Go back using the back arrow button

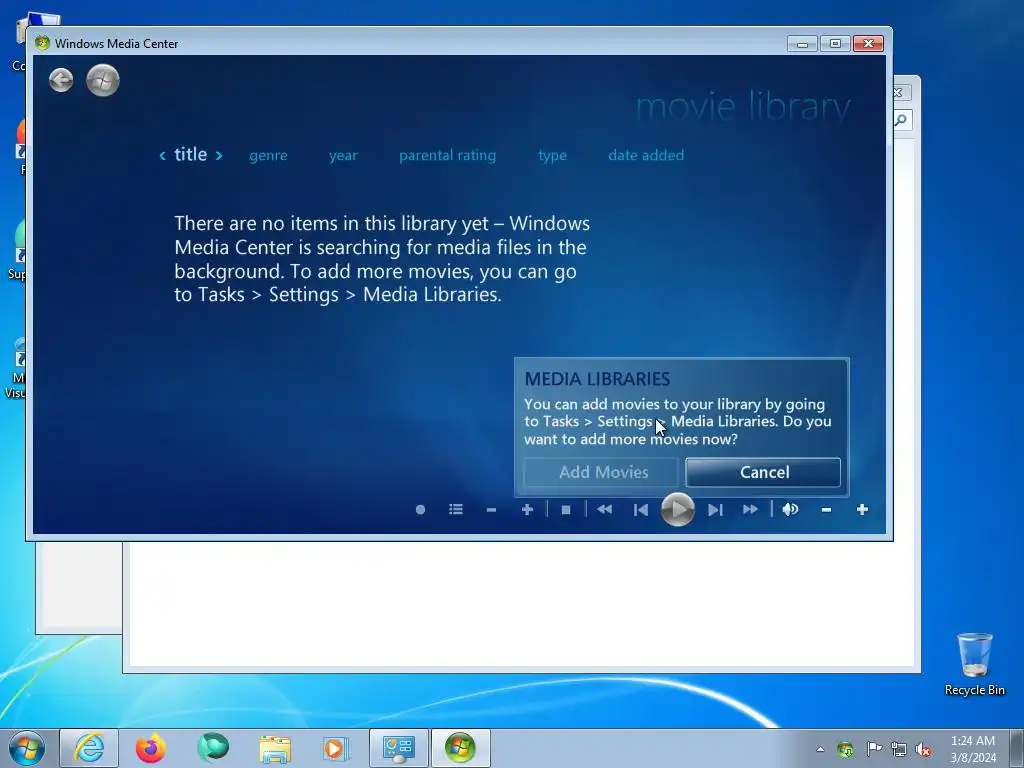click(x=61, y=80)
